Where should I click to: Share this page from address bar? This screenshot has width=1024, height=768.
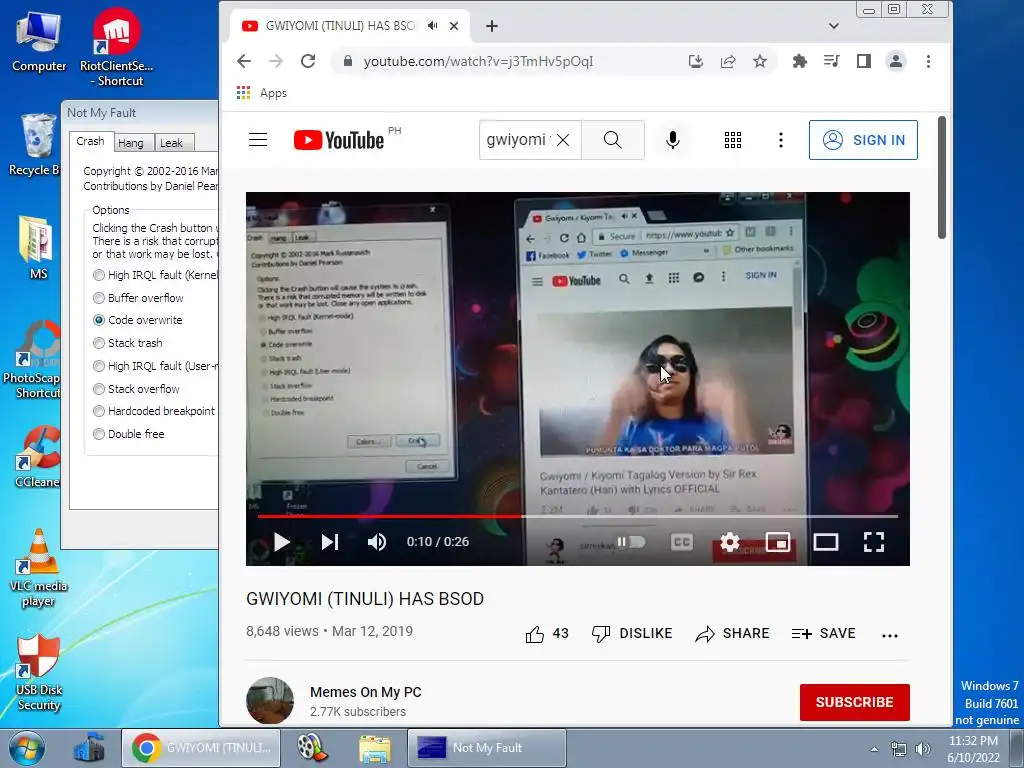[728, 61]
